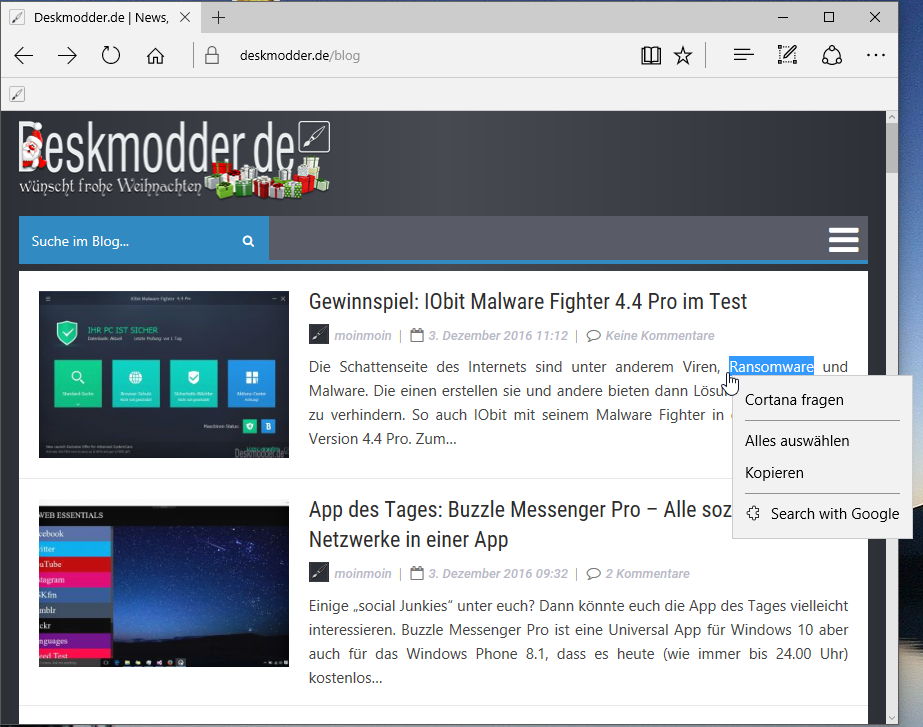Minimize the Edge browser window
923x727 pixels.
tap(783, 18)
